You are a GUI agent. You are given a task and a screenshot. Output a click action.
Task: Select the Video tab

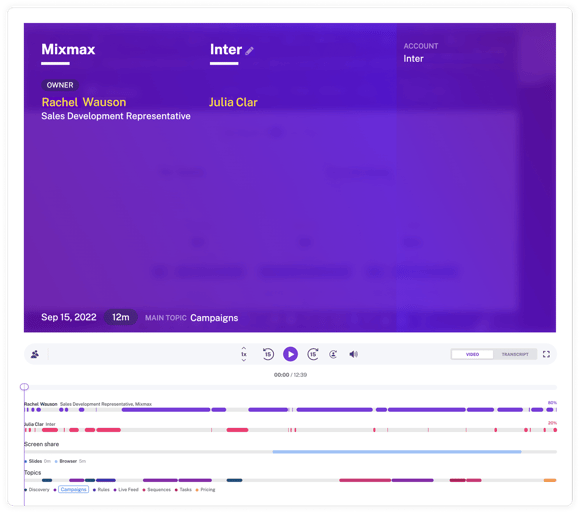[x=472, y=354]
